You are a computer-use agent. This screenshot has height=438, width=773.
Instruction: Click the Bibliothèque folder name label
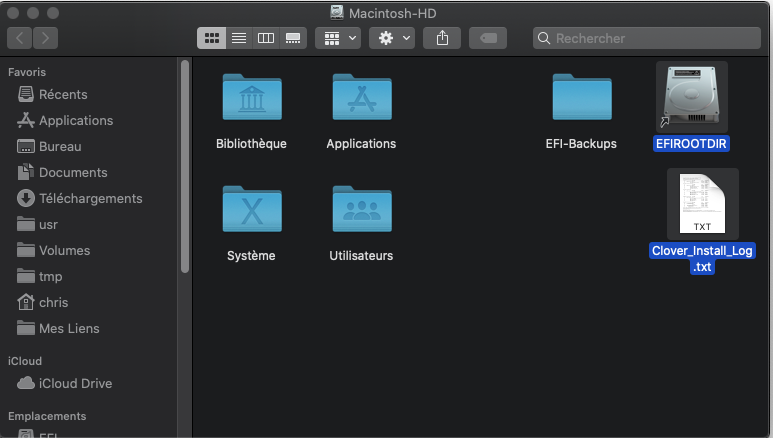[x=251, y=144]
